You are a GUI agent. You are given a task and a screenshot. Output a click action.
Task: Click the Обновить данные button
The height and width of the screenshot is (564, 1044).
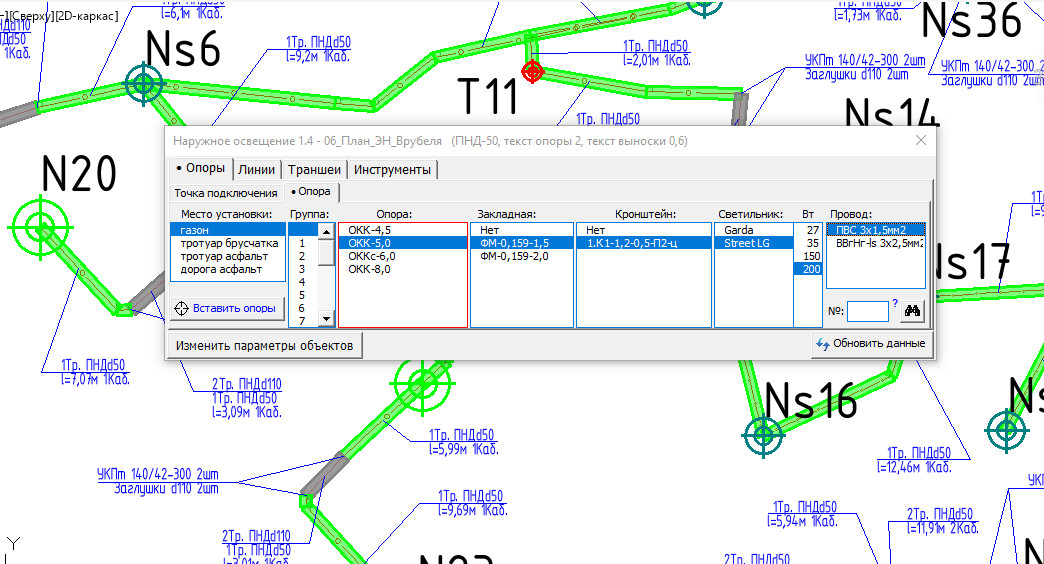871,344
